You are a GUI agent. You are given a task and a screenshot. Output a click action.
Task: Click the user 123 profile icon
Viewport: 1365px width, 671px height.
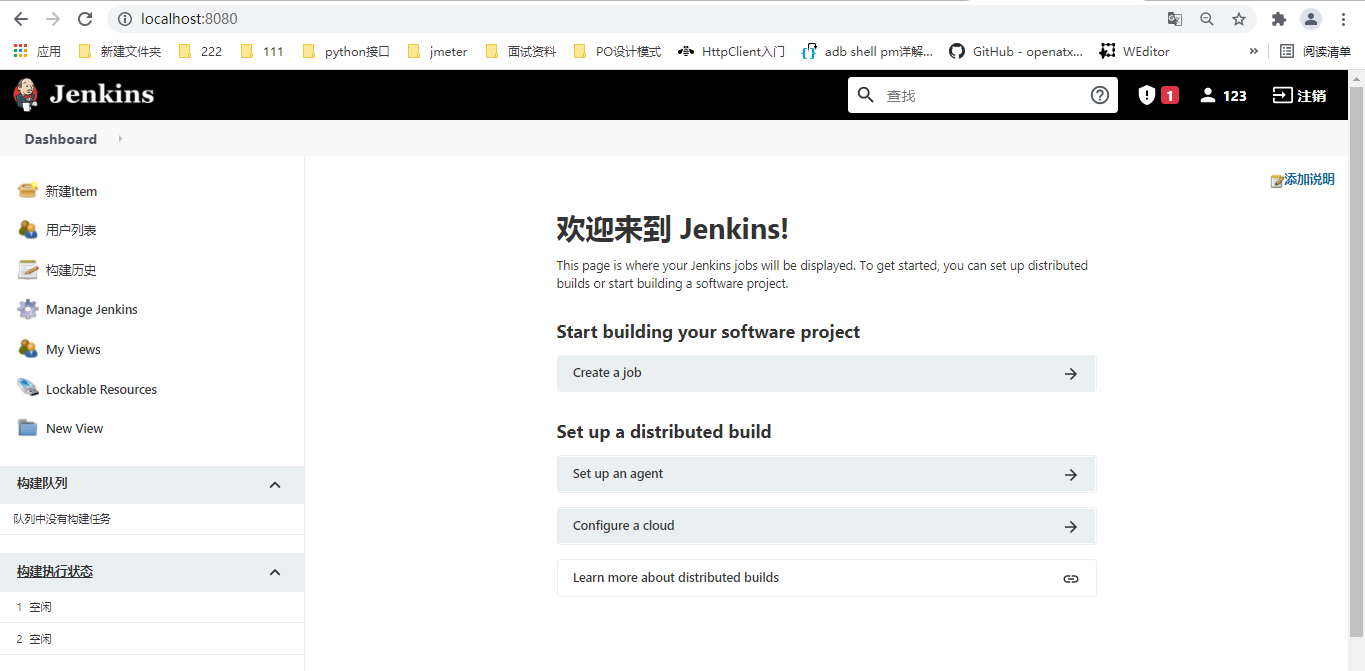pyautogui.click(x=1208, y=95)
